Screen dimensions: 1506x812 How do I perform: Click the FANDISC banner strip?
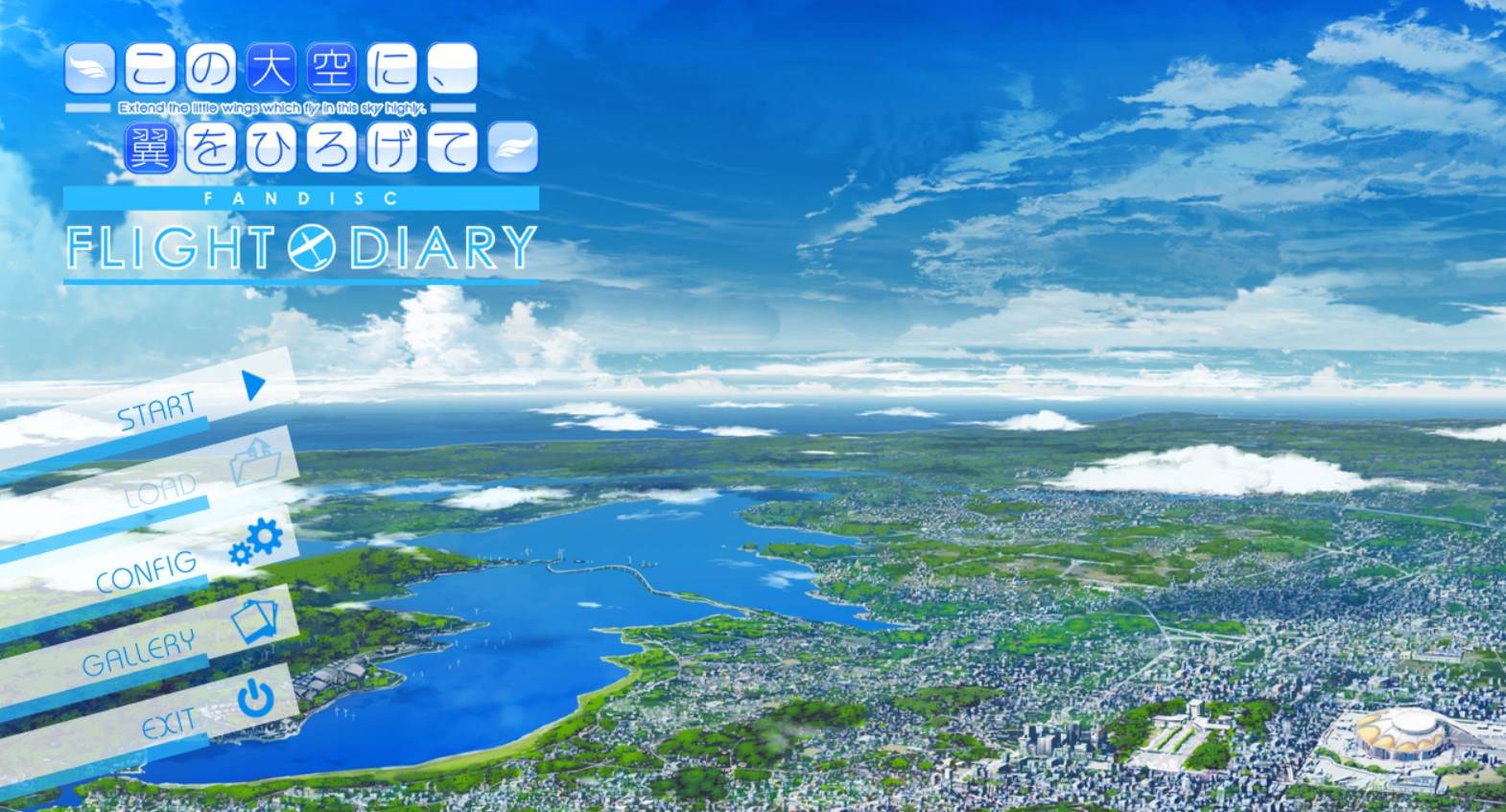(301, 198)
